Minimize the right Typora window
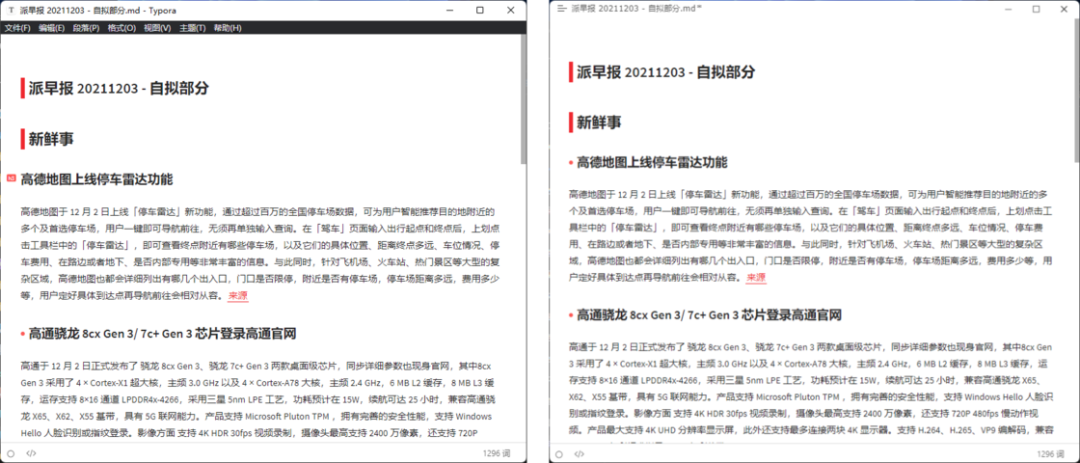 [x=1007, y=9]
